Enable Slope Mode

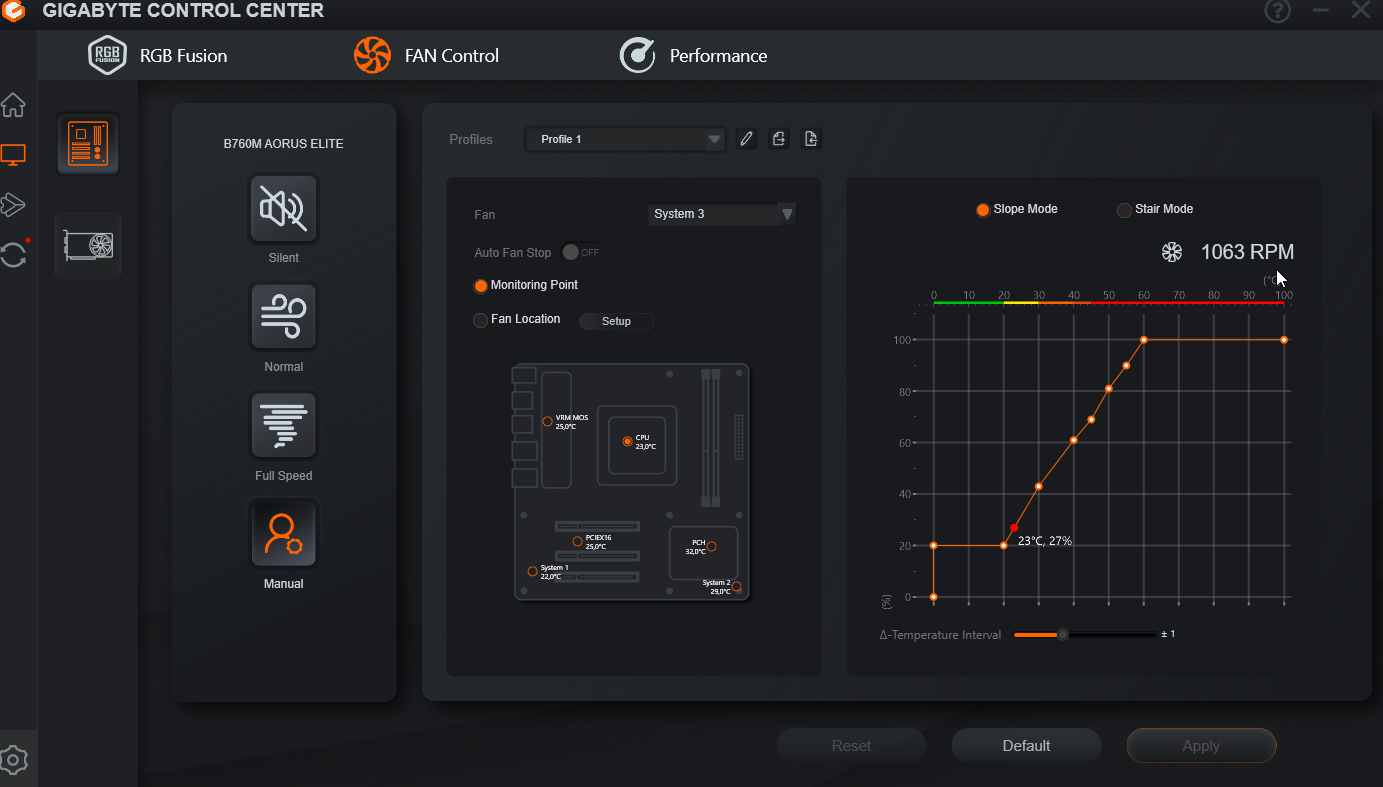tap(982, 210)
